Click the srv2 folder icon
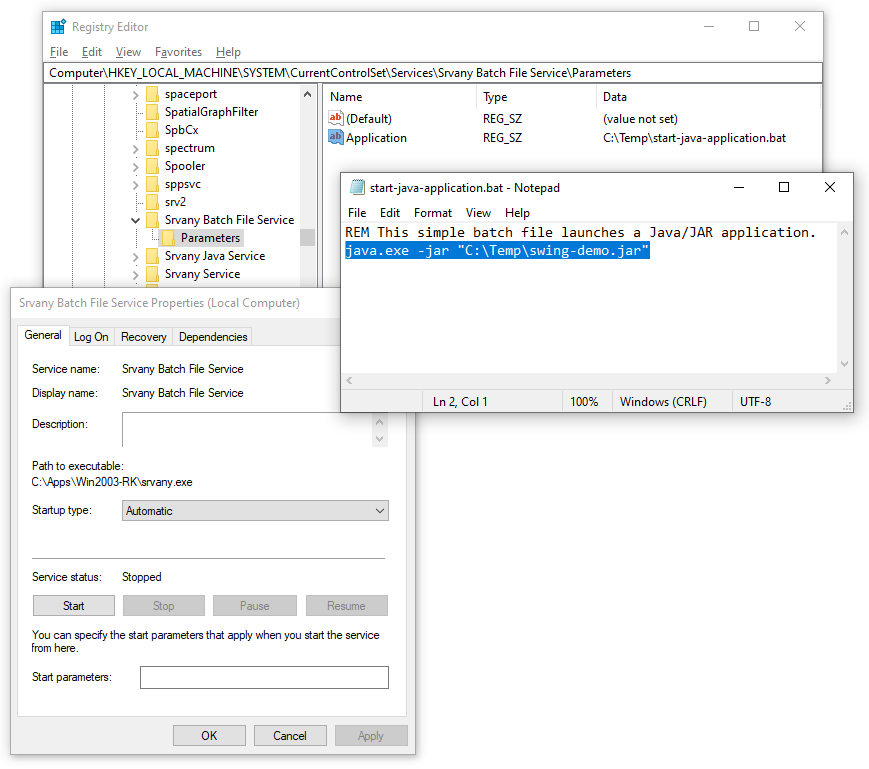869x769 pixels. (x=152, y=202)
